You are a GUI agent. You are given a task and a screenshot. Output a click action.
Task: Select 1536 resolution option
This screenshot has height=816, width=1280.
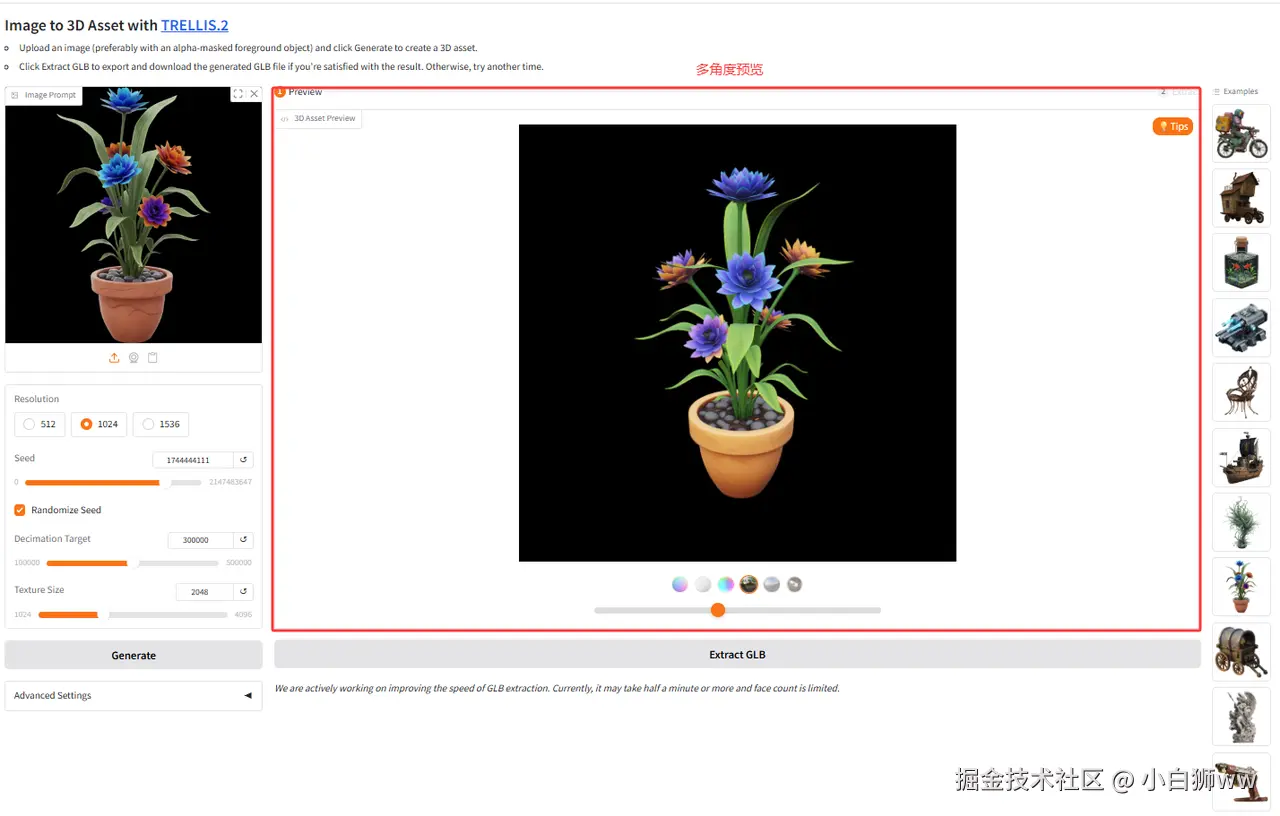160,424
